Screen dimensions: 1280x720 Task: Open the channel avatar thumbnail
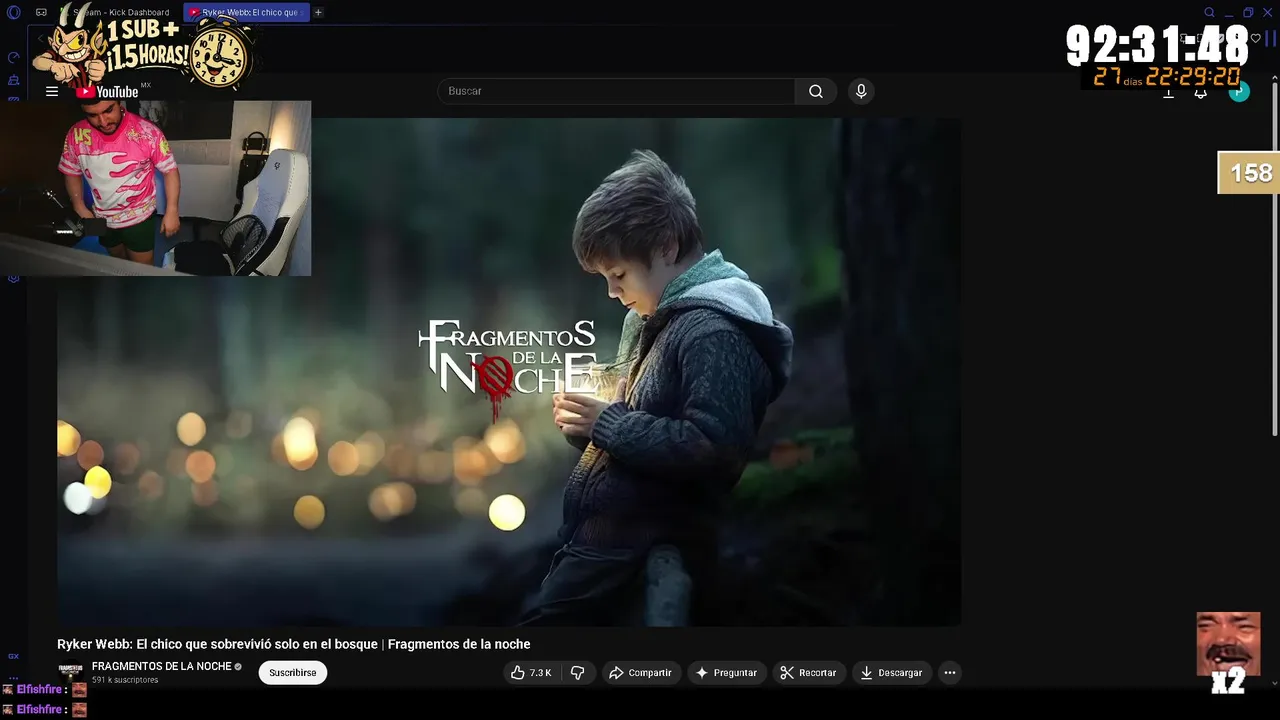pos(70,673)
